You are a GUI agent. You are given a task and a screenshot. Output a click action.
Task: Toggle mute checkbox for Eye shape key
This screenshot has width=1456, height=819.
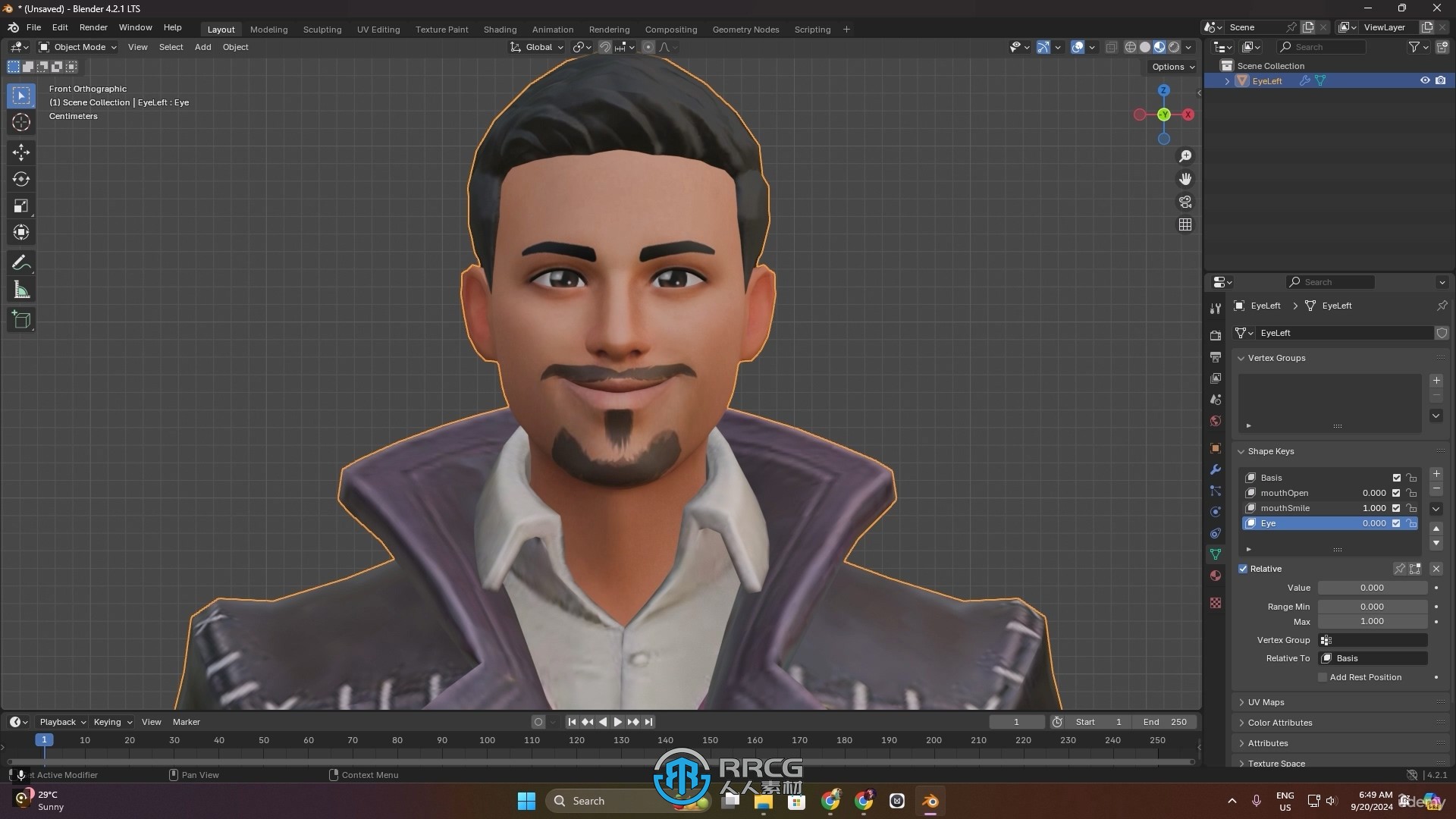coord(1396,523)
